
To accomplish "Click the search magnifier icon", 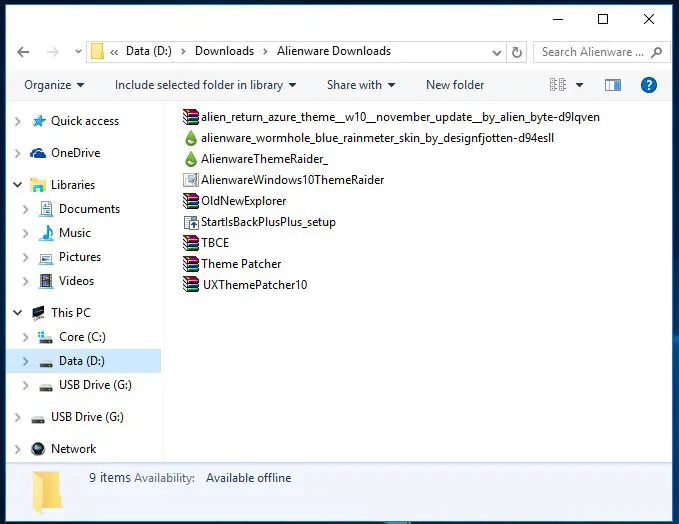I will (656, 52).
